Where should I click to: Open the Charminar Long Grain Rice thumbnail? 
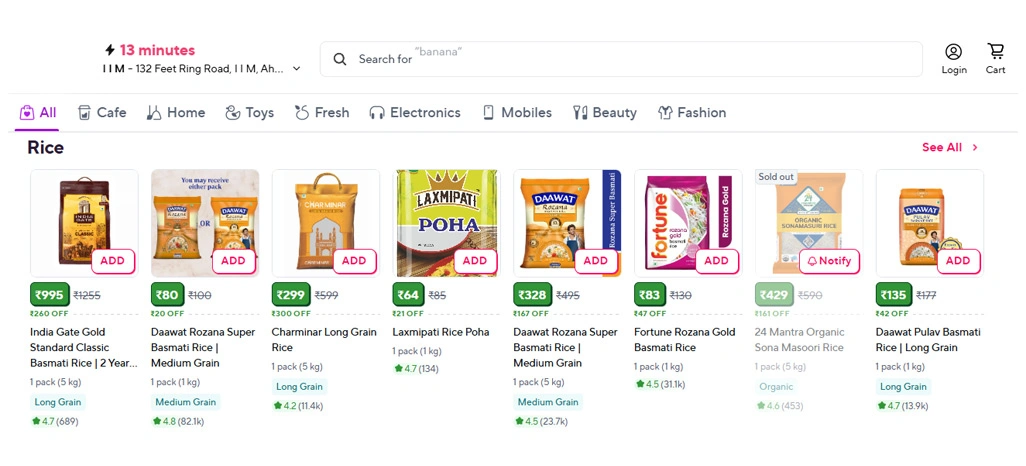325,222
